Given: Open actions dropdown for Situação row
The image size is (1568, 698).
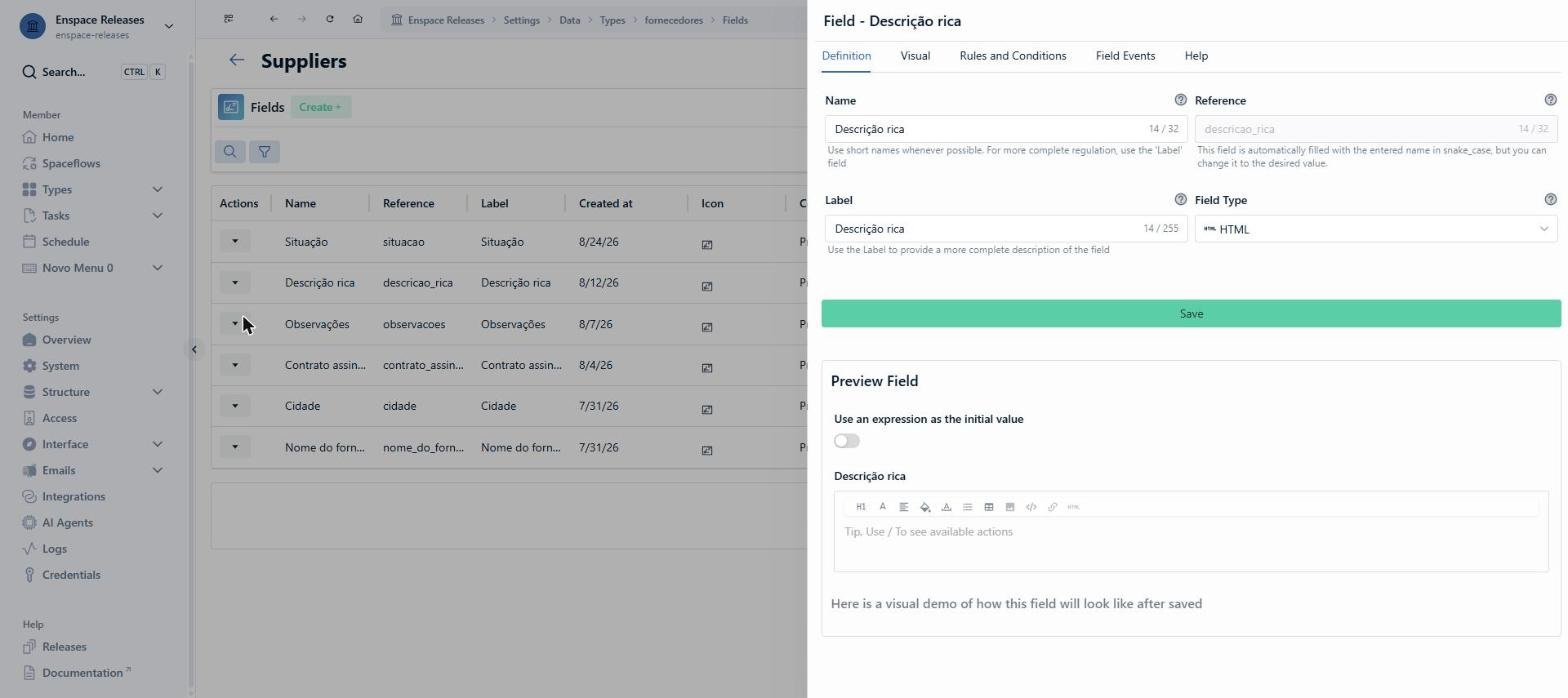Looking at the screenshot, I should coord(235,241).
